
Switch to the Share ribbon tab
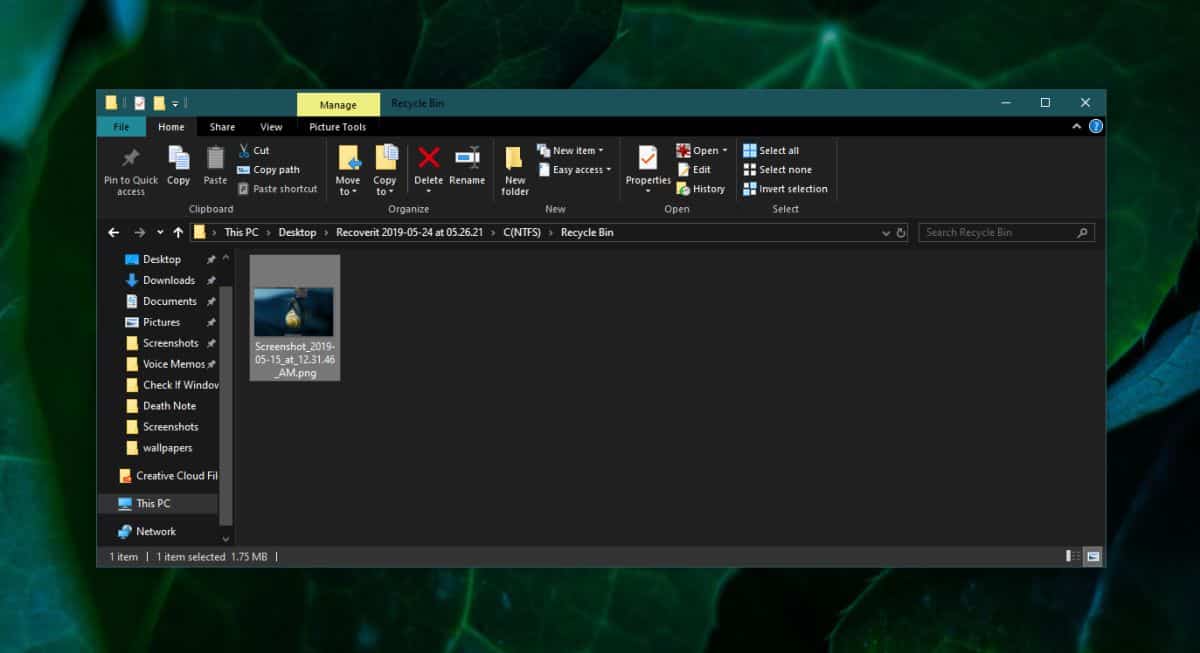click(222, 127)
